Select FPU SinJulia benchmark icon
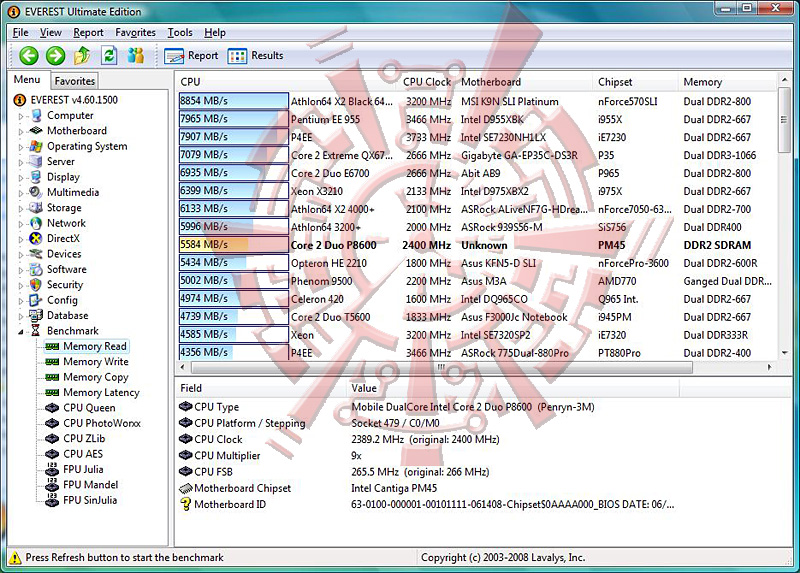 point(52,500)
